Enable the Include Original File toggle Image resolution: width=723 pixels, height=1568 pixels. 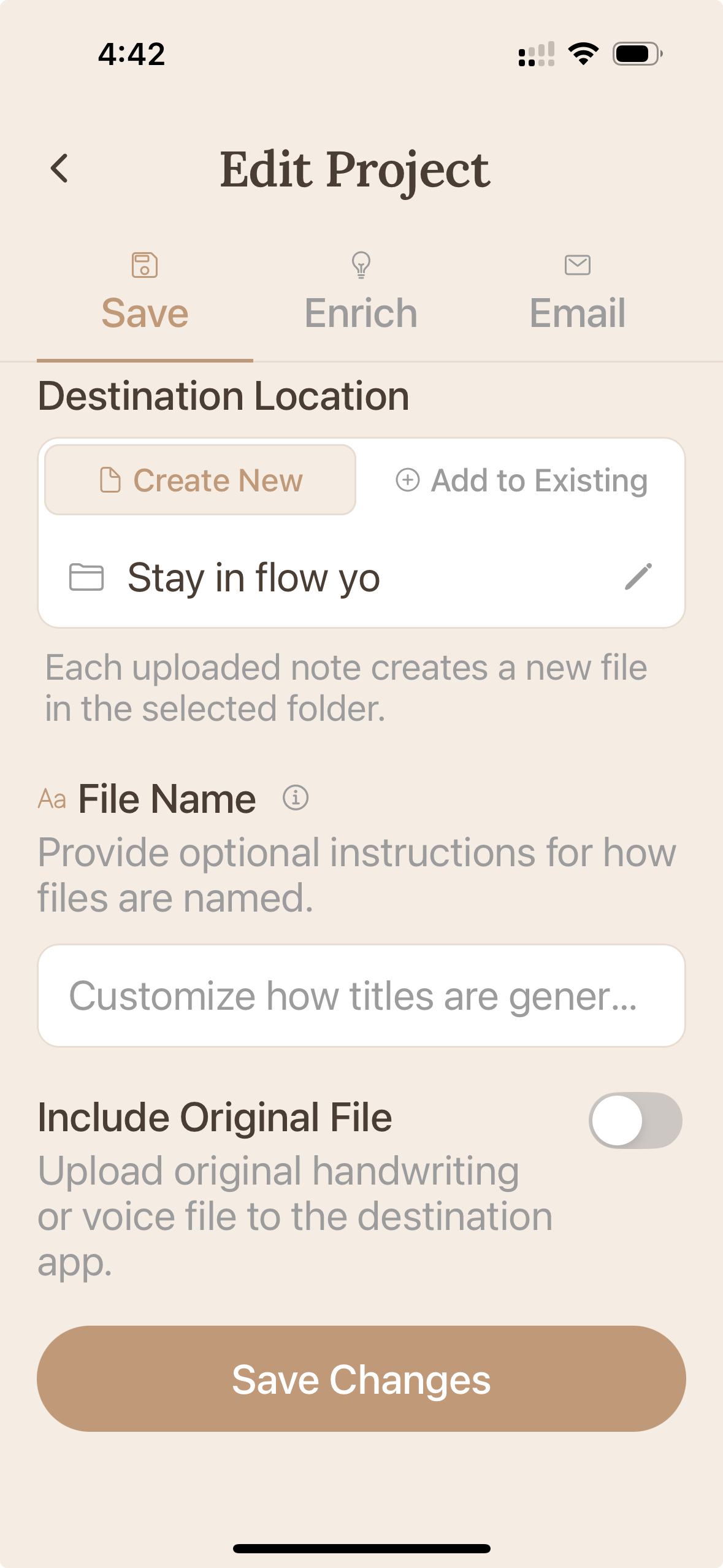tap(635, 1120)
